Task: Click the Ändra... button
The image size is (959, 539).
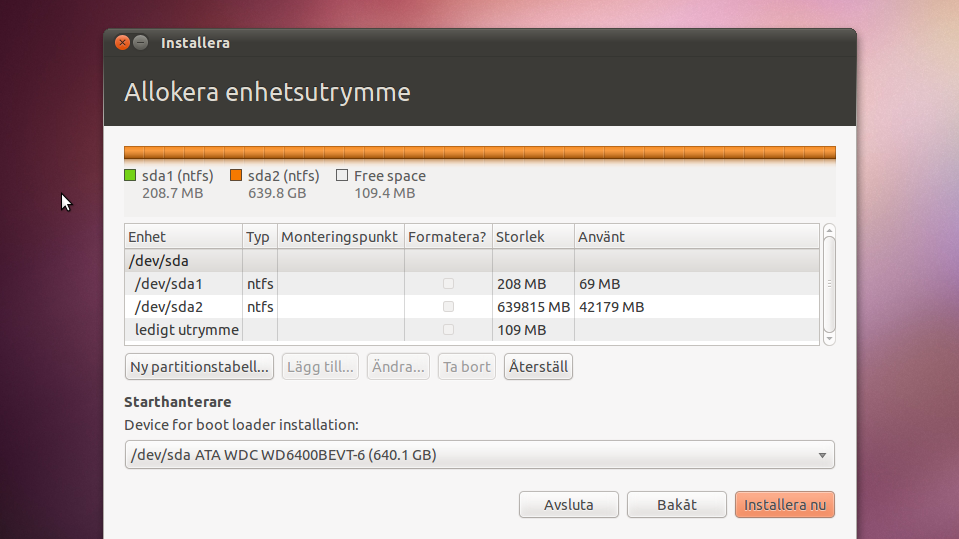Action: [x=398, y=366]
